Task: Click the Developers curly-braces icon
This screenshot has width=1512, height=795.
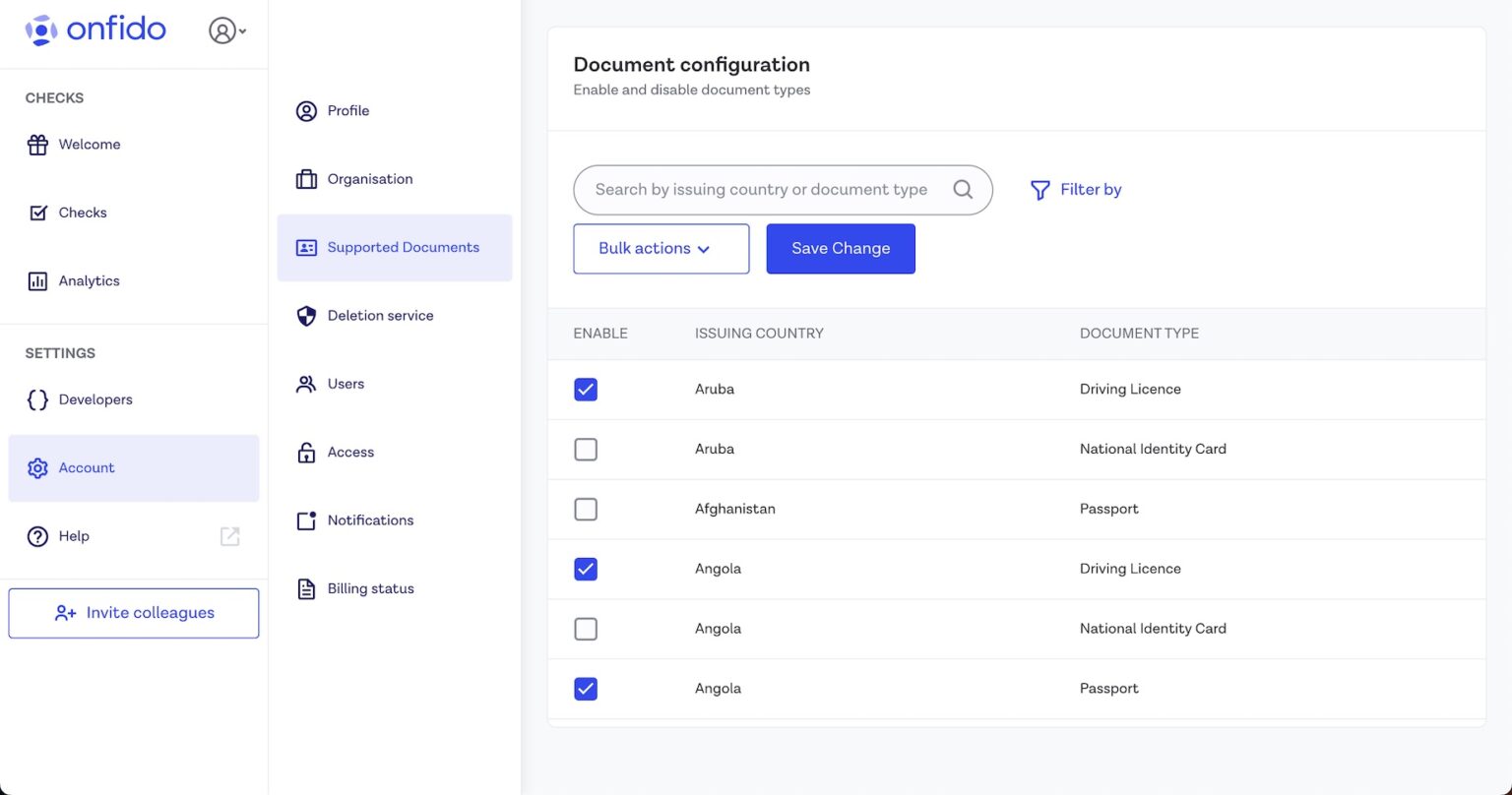Action: pos(37,399)
